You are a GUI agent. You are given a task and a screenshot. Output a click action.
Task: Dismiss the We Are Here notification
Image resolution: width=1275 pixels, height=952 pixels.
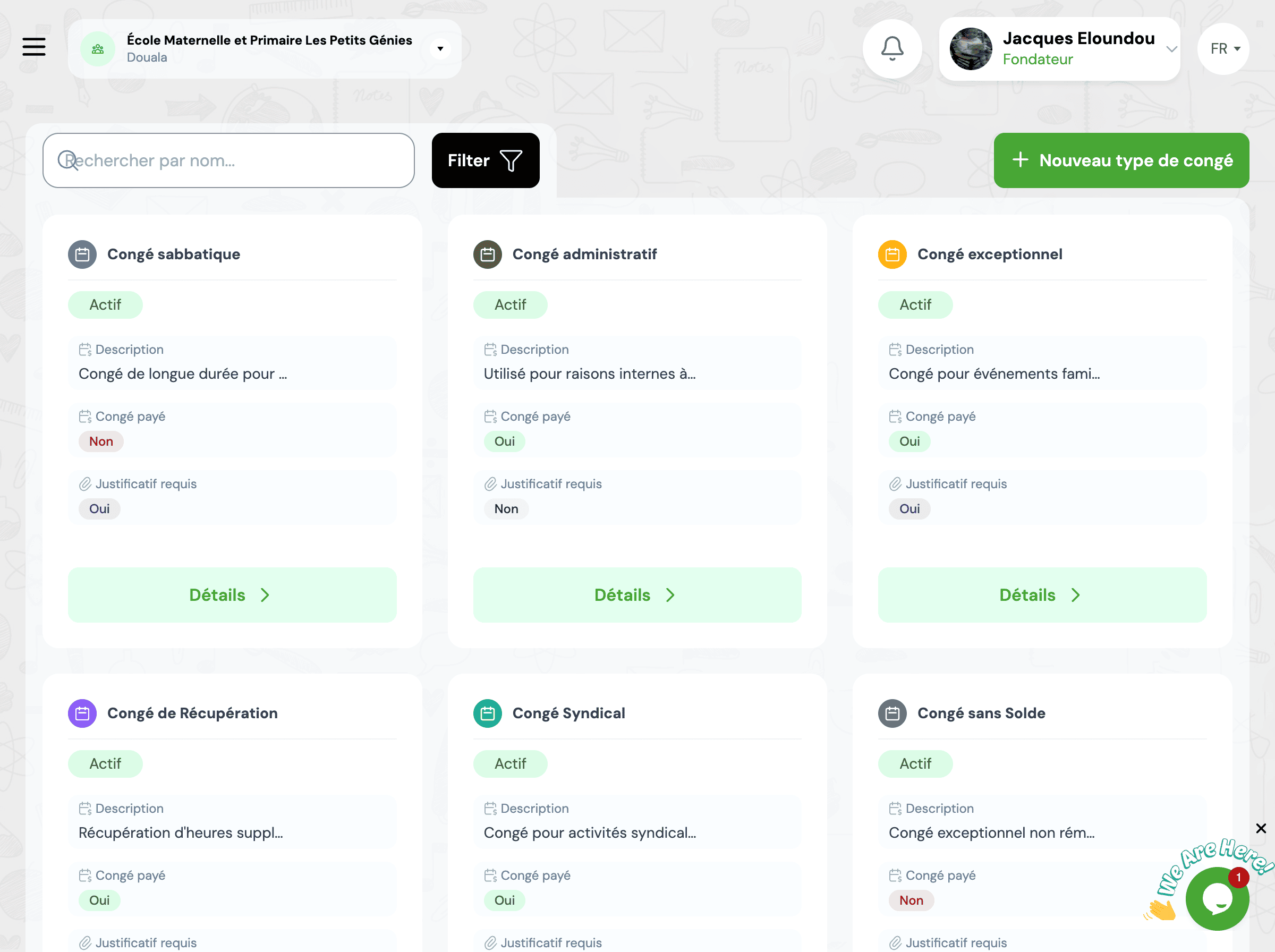point(1261,828)
